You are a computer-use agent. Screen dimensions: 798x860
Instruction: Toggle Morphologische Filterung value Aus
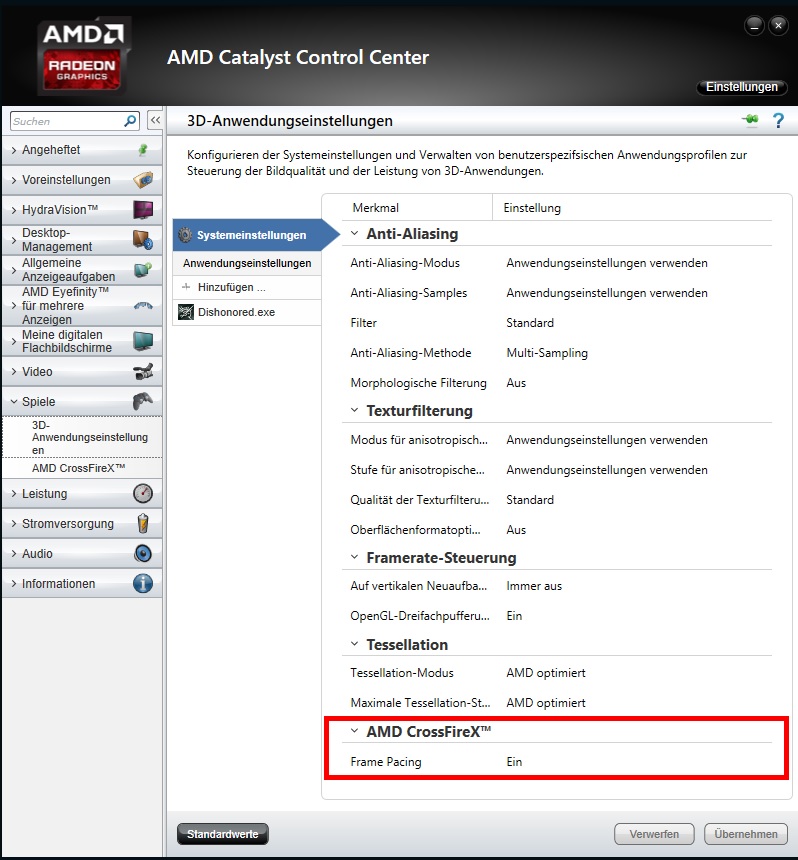coord(516,383)
